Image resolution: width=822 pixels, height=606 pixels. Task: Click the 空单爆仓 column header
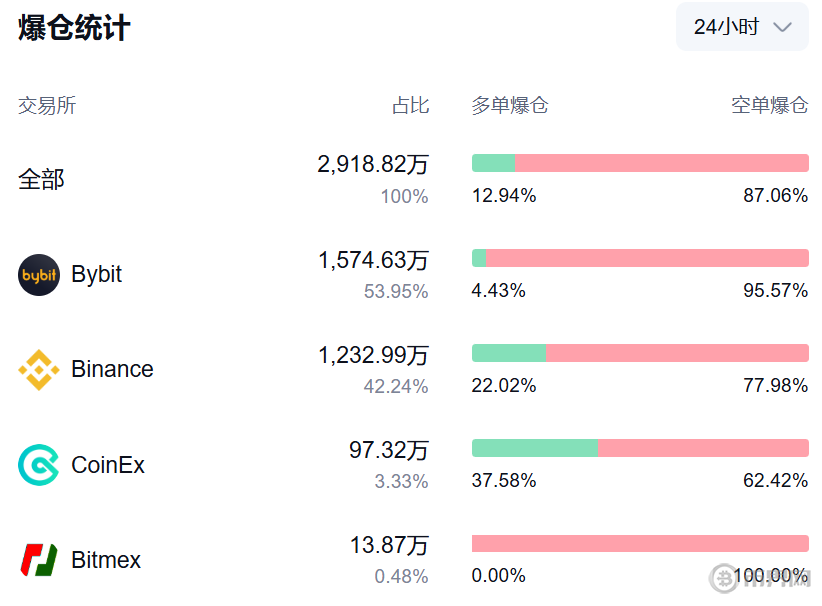coord(769,105)
